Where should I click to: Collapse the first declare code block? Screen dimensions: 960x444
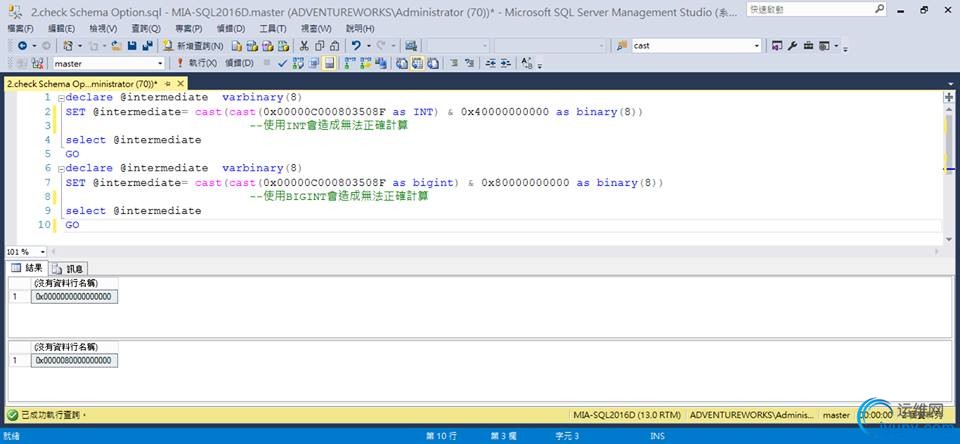(x=60, y=98)
